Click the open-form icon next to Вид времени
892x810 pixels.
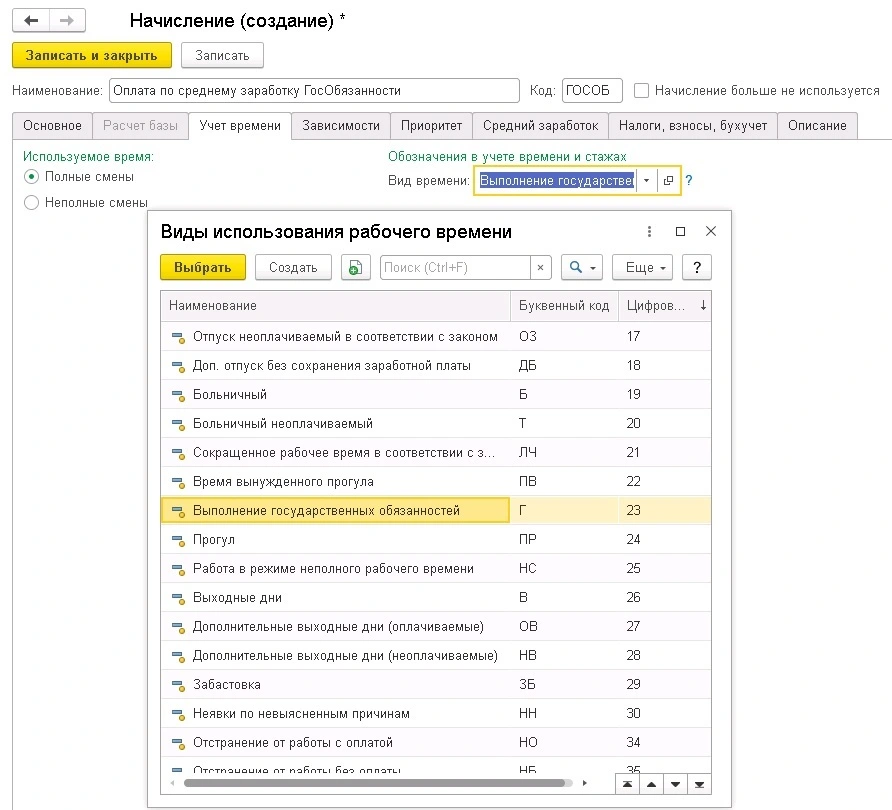point(669,181)
